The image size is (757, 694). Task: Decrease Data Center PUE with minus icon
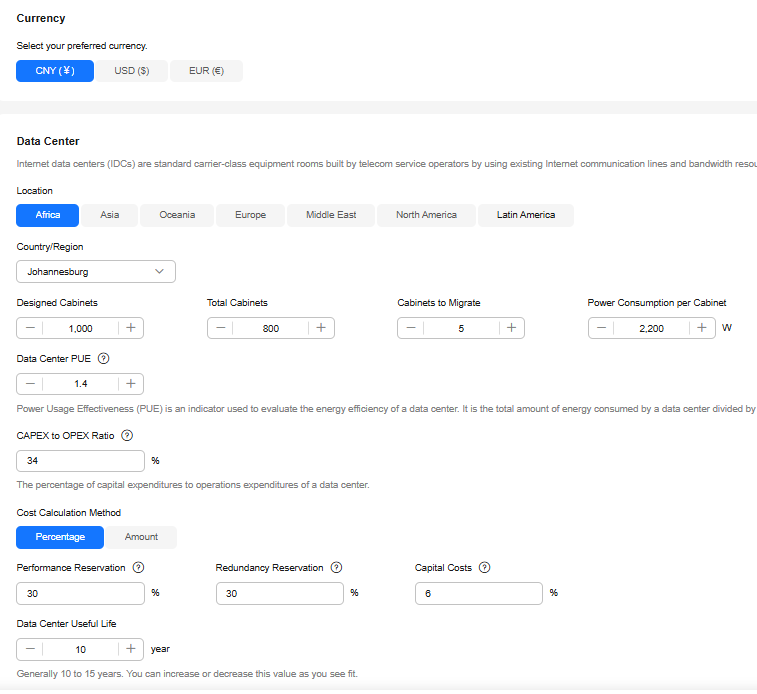click(30, 384)
